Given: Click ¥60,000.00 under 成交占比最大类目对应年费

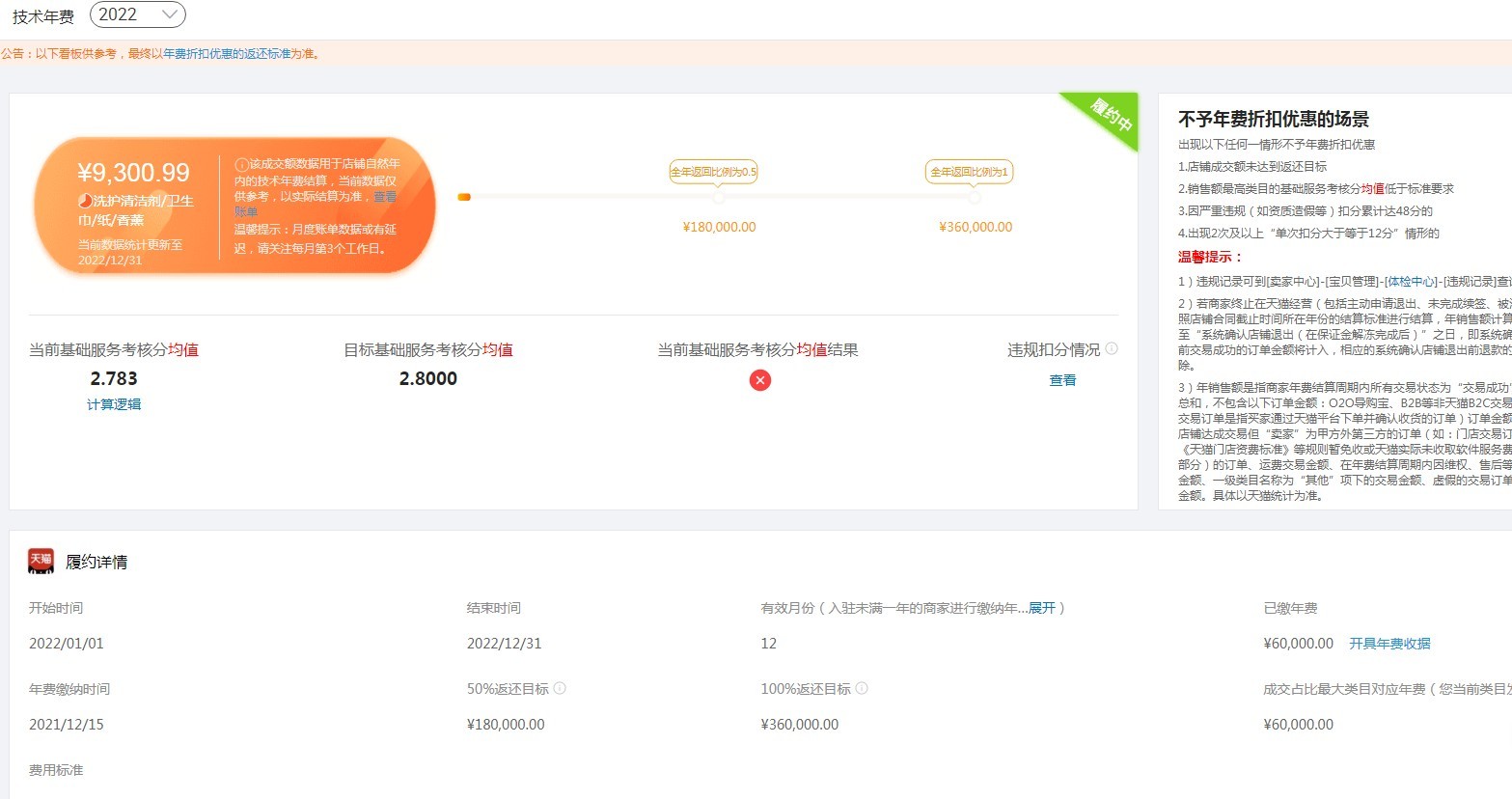Looking at the screenshot, I should click(1299, 725).
